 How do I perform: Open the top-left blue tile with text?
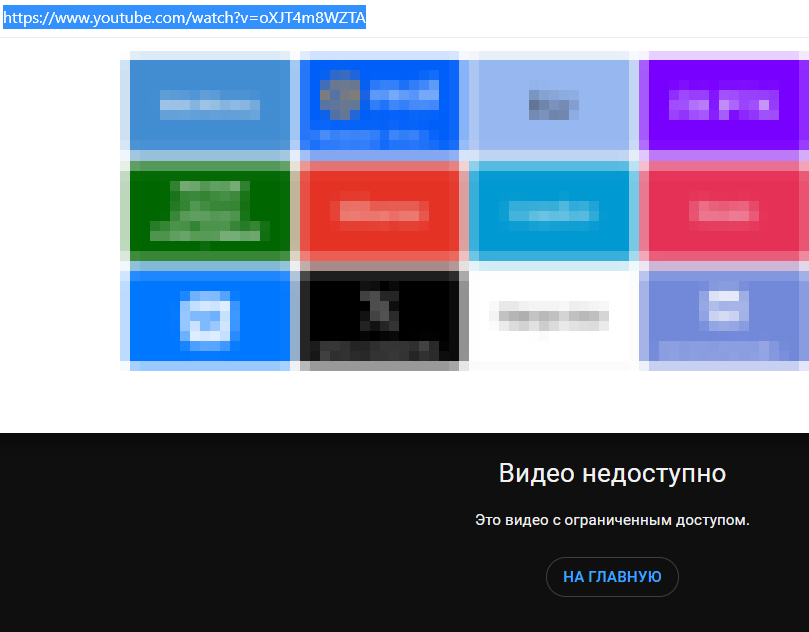pos(209,105)
